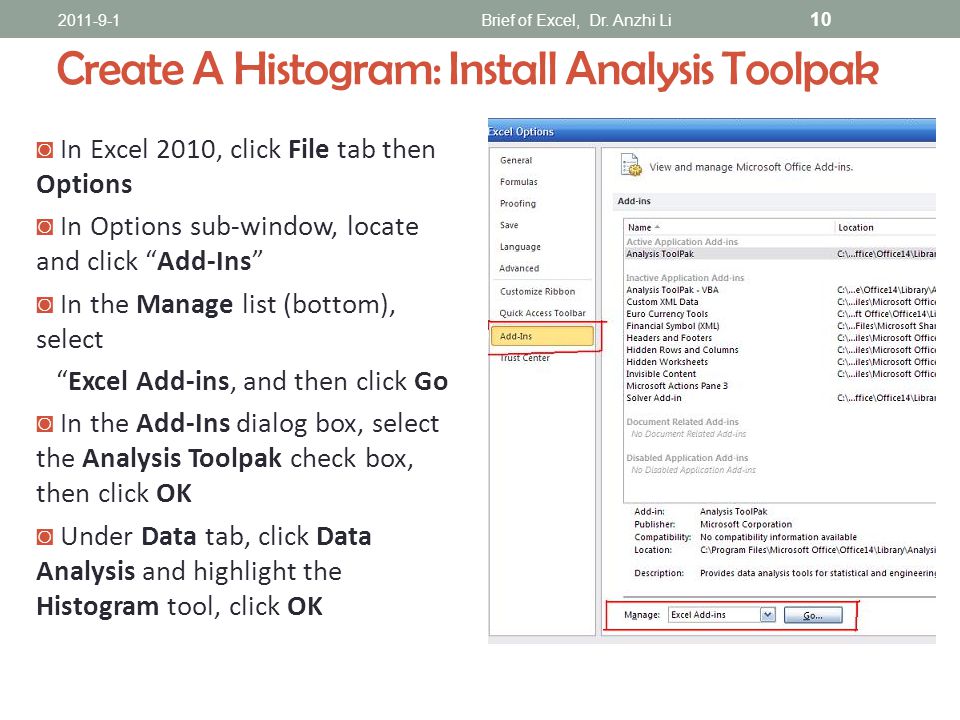This screenshot has width=960, height=720.
Task: Open the Trust Center category
Action: (x=525, y=358)
